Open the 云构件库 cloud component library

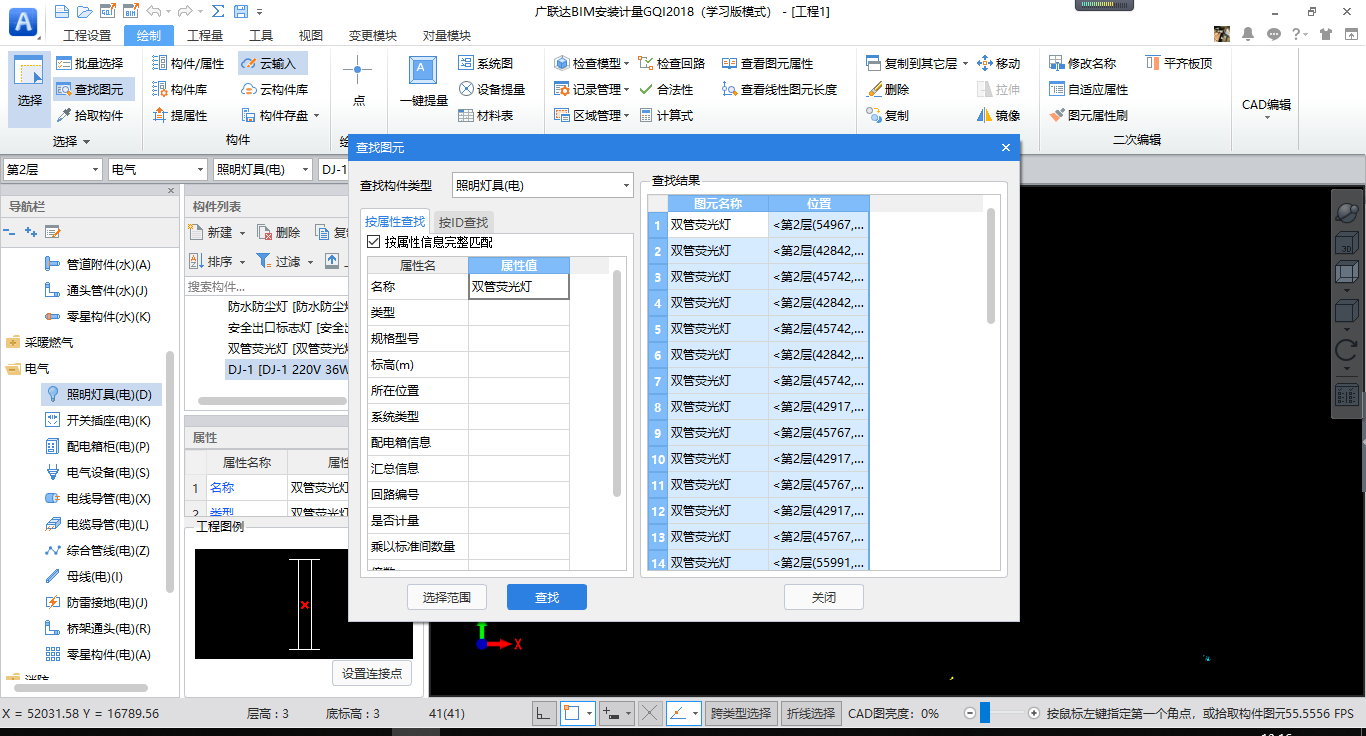[275, 89]
